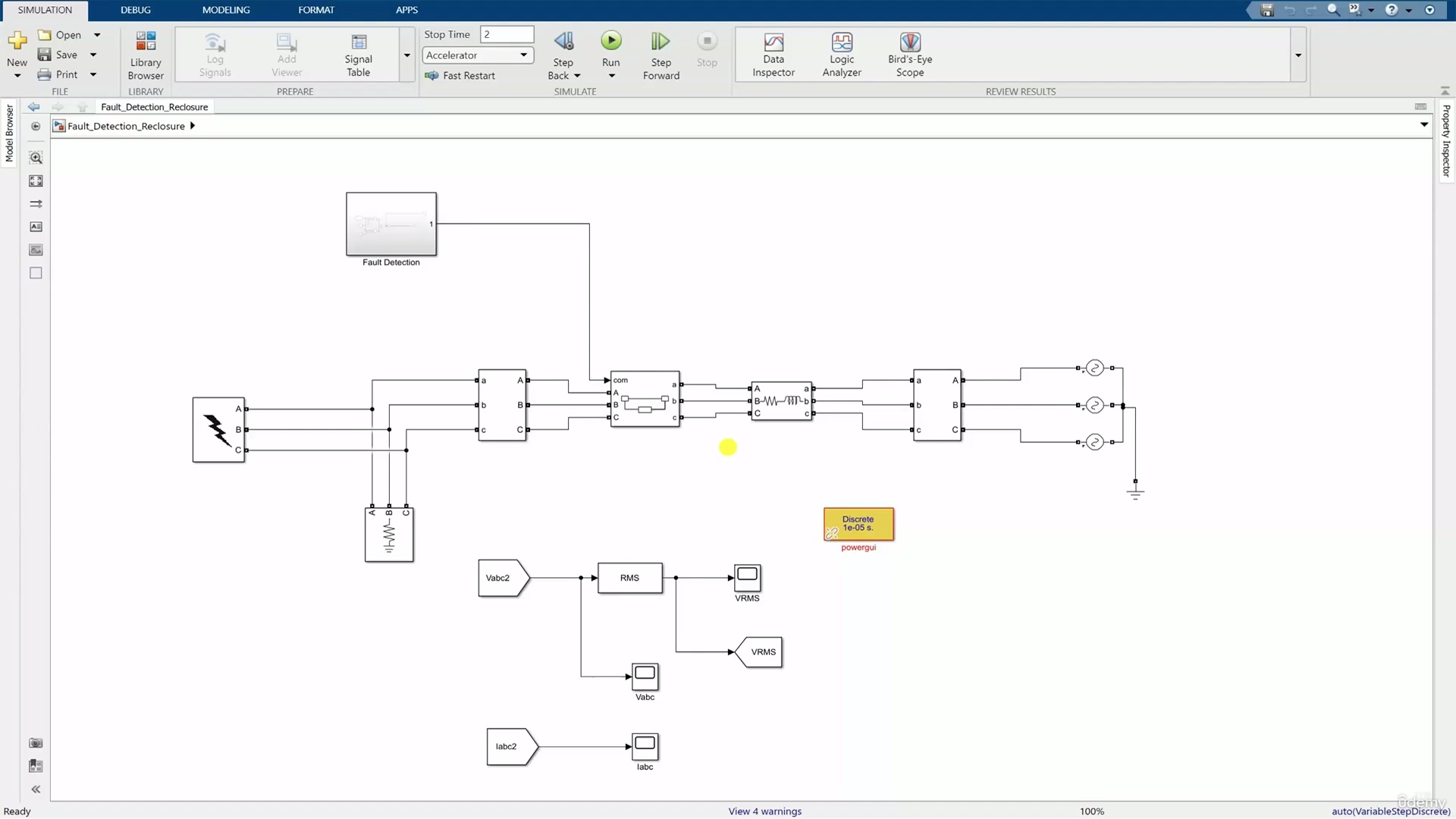Switch to the DEBUG tab
This screenshot has width=1456, height=819.
coord(135,10)
